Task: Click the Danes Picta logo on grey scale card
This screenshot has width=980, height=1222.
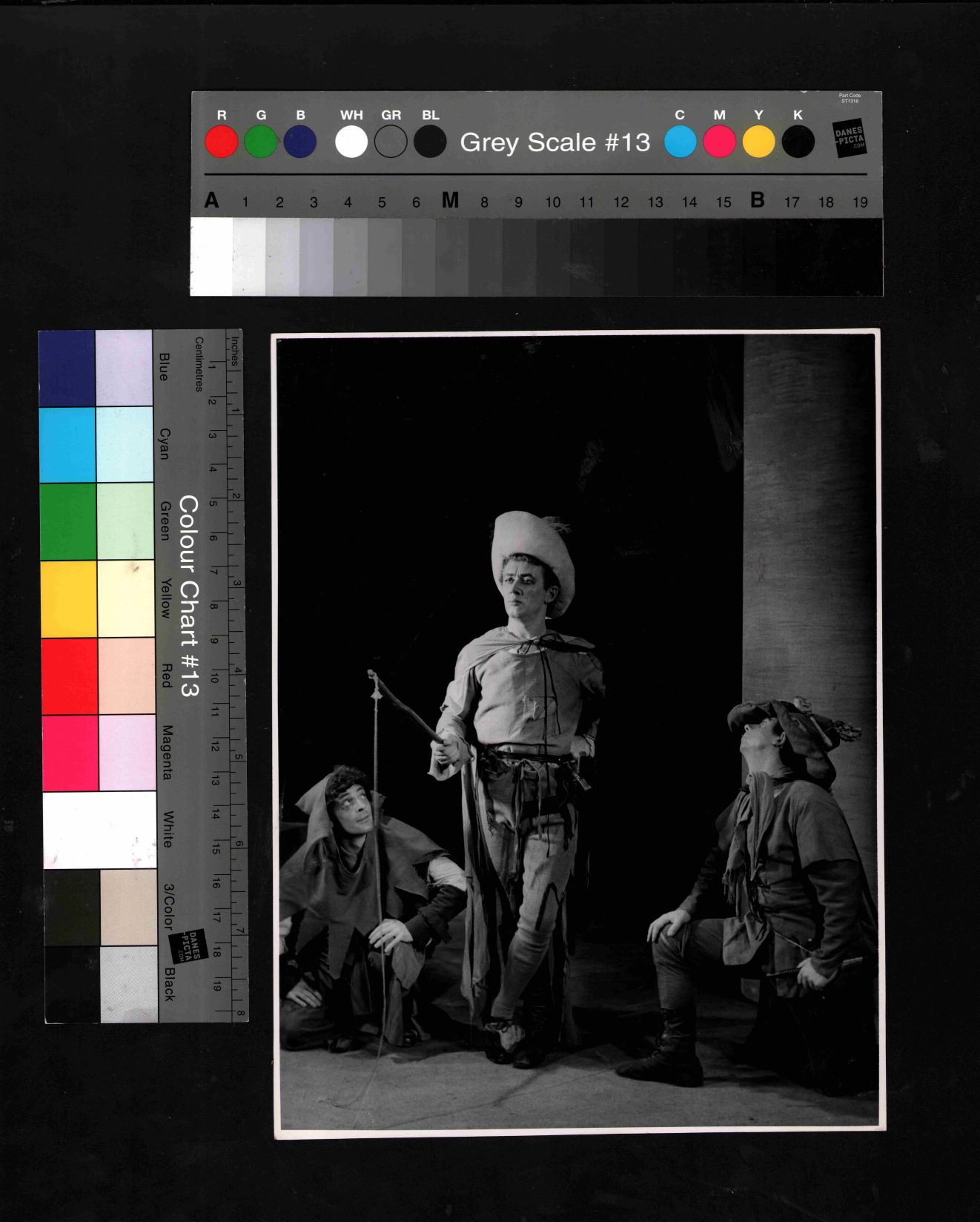Action: click(849, 138)
